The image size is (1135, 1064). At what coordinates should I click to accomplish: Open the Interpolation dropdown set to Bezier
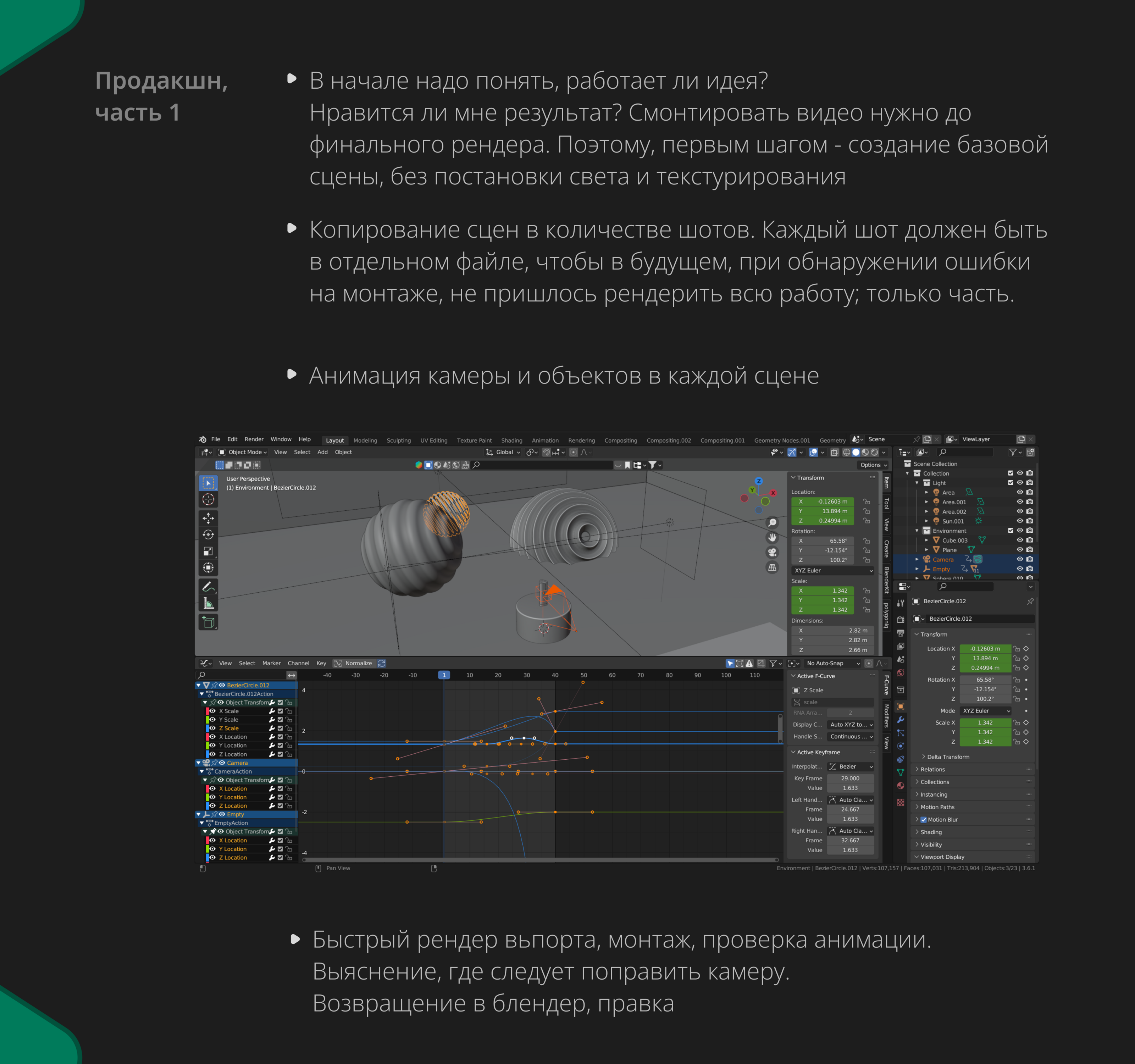tap(851, 766)
